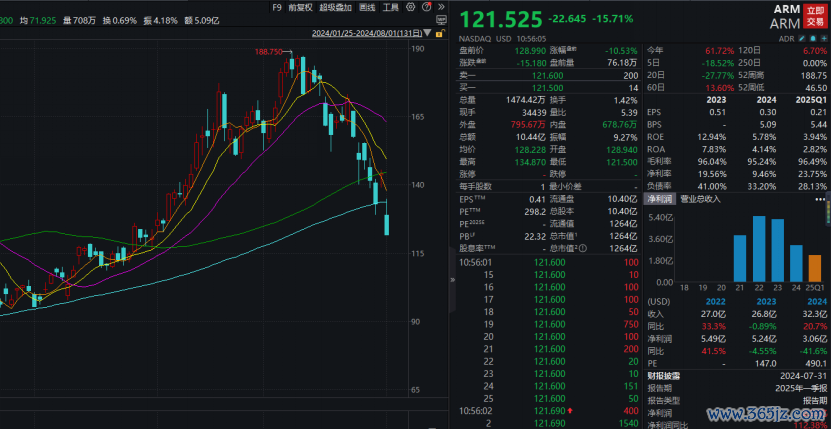Click the 额 5.09亿 turnover indicator
Viewport: 831px width, 429px height.
[202, 21]
